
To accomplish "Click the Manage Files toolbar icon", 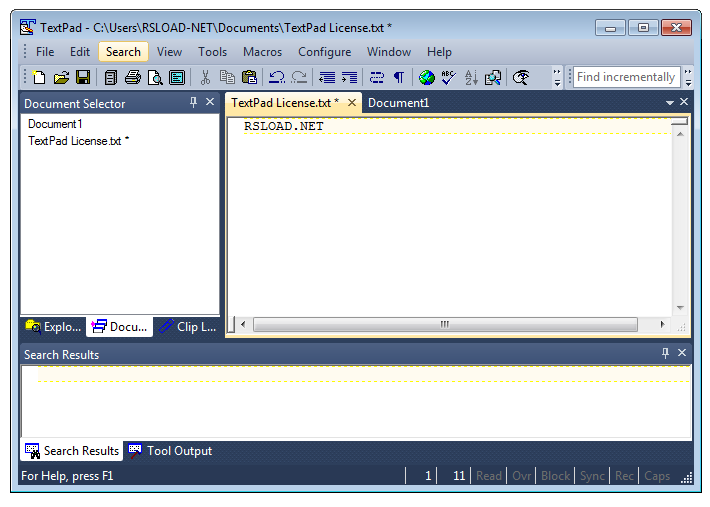I will tap(110, 77).
